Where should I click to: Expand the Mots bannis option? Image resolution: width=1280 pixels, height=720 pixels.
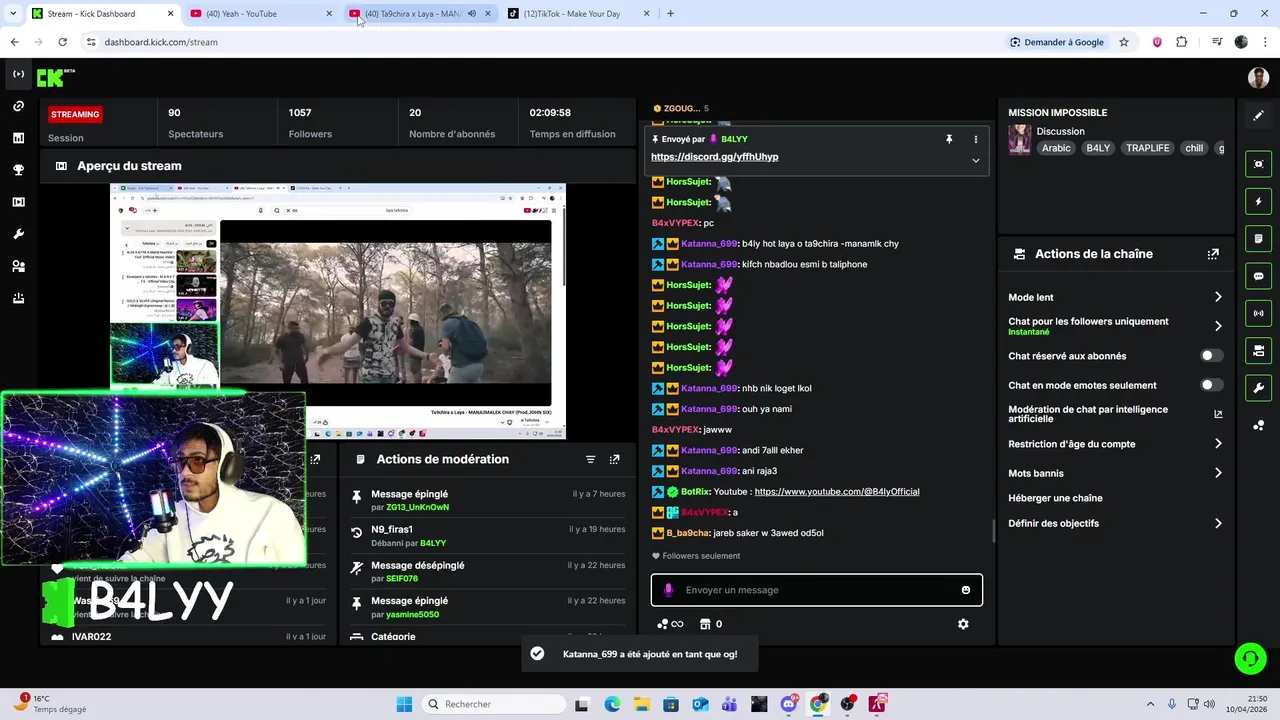pos(1218,473)
